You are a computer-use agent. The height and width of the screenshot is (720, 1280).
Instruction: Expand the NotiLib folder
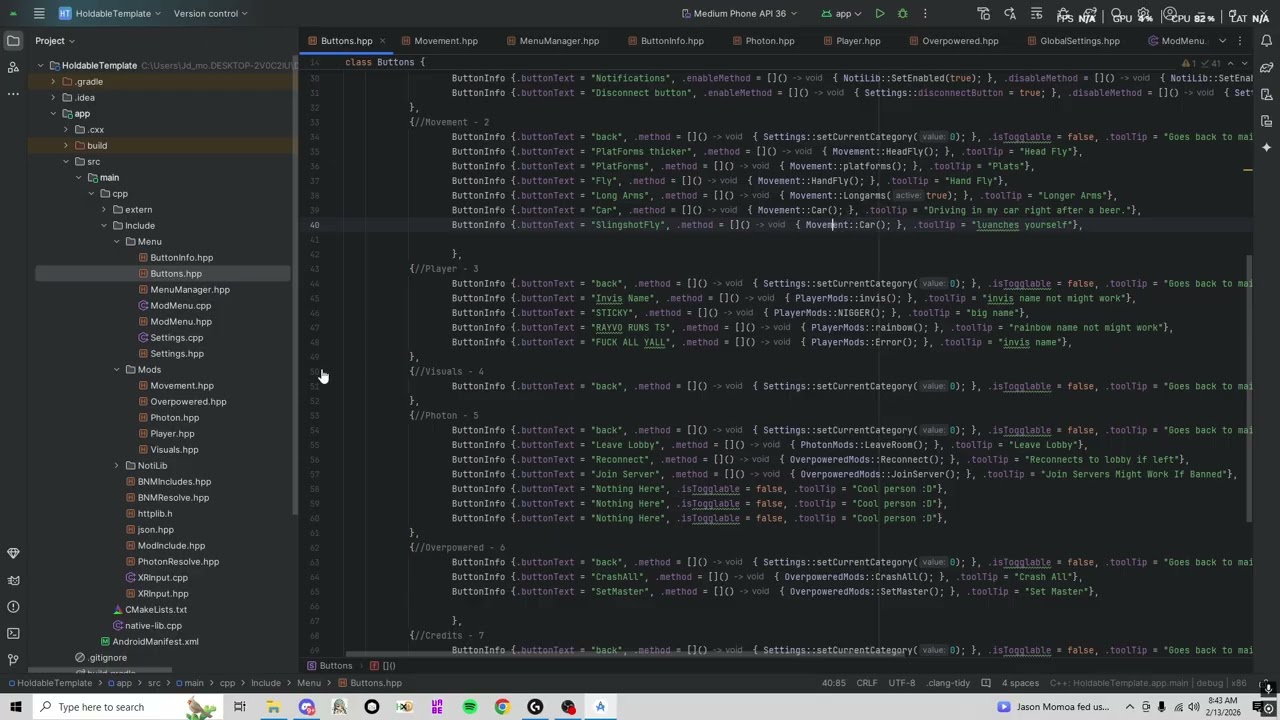tap(117, 466)
